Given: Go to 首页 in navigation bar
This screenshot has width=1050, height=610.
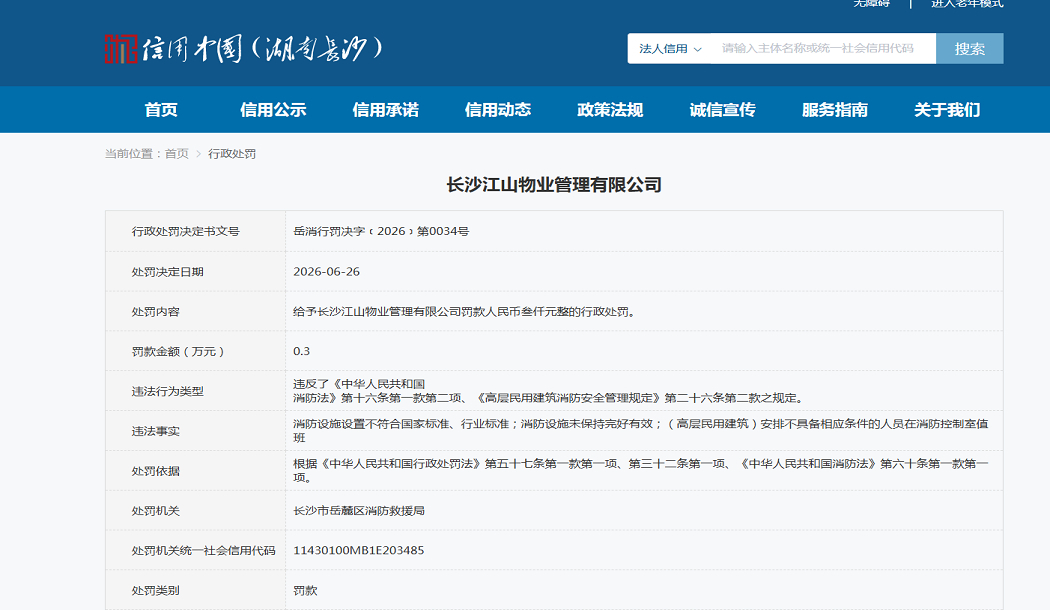Looking at the screenshot, I should tap(161, 110).
